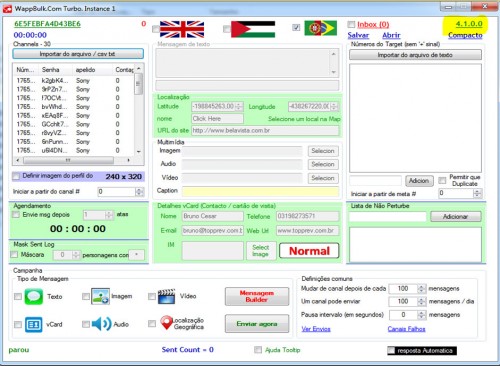
Task: Enable the Arabic flag language checkbox
Action: point(227,29)
